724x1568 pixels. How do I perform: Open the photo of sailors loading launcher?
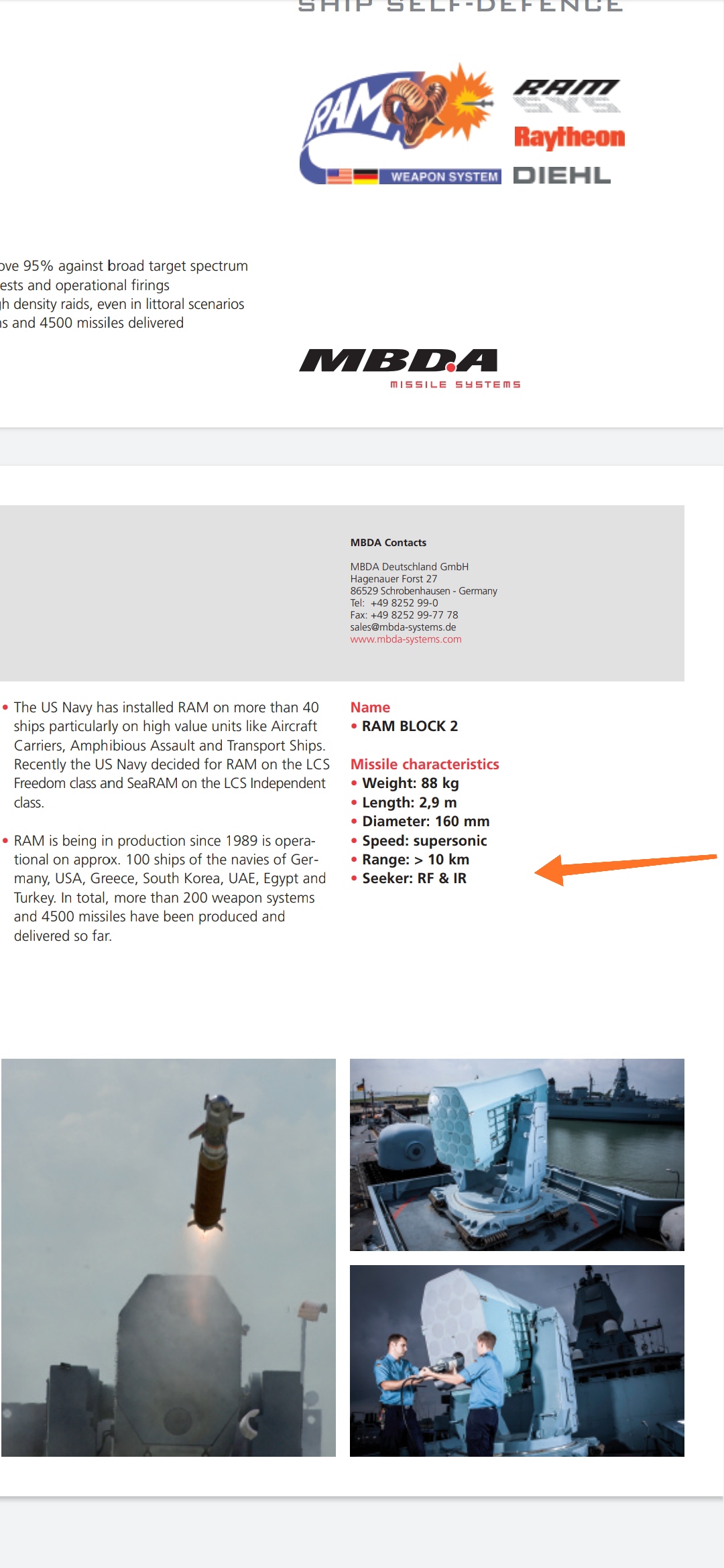[517, 1361]
